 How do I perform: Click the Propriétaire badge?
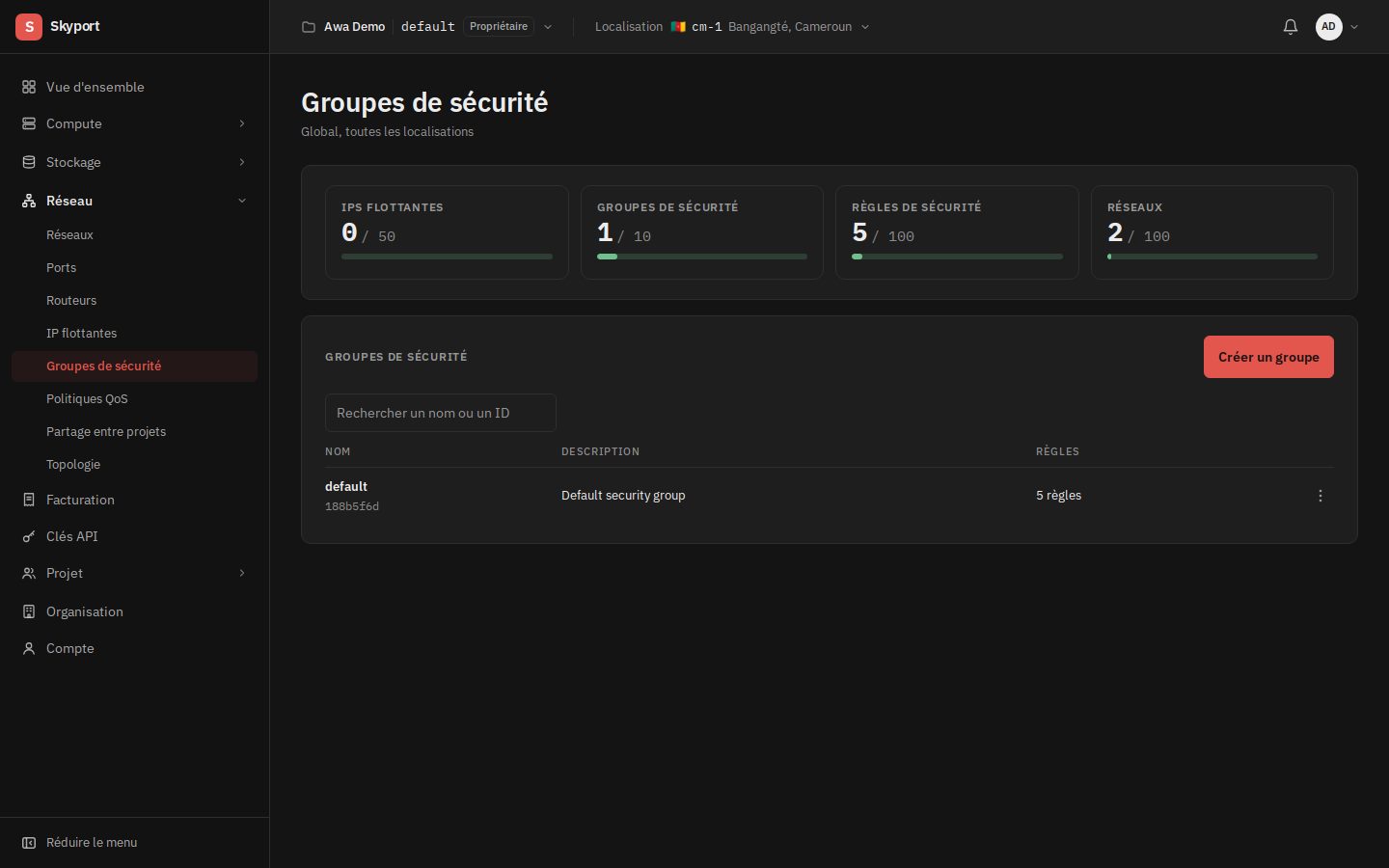499,27
